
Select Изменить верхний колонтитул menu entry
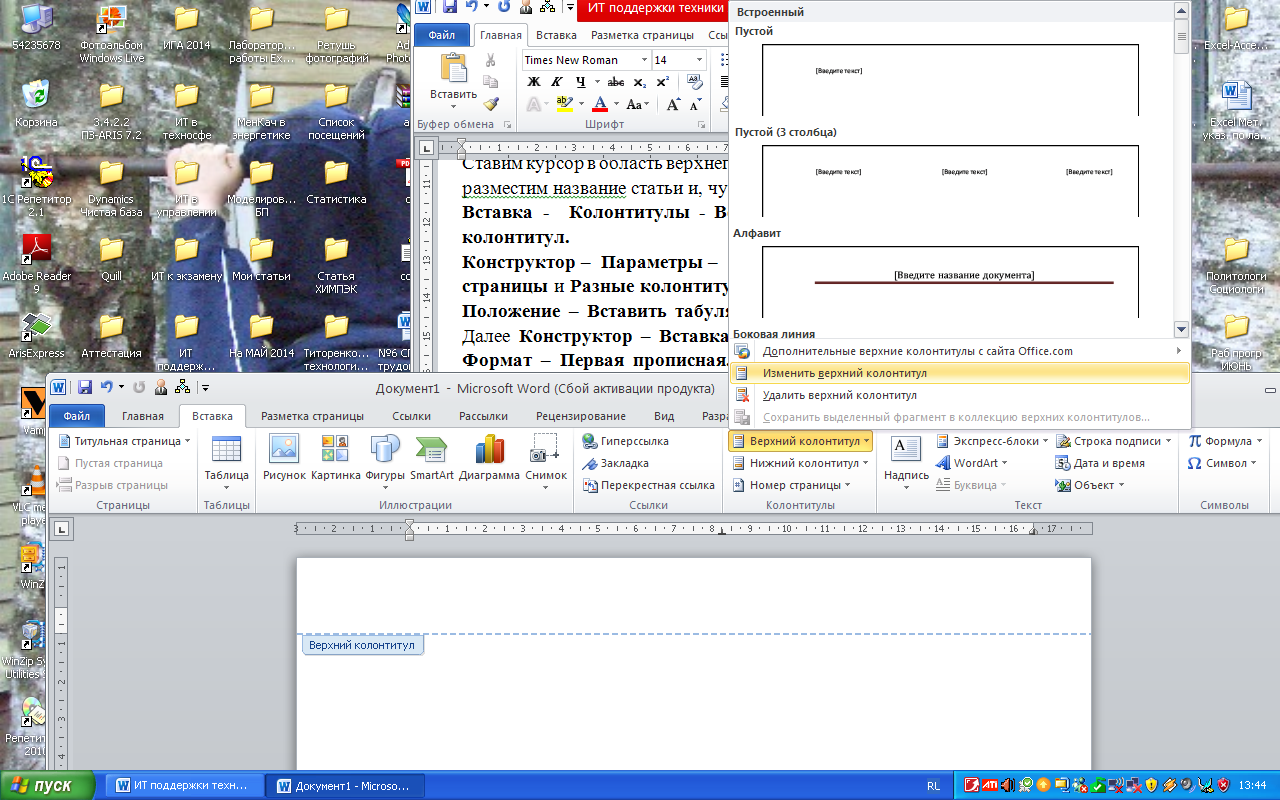point(960,373)
